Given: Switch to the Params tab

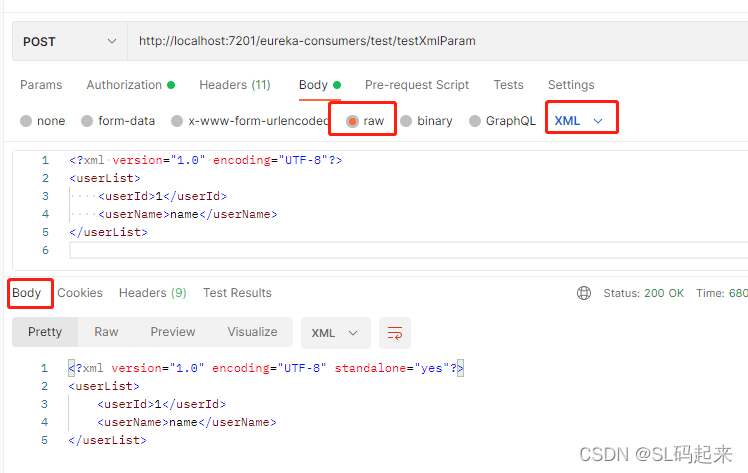Looking at the screenshot, I should point(41,85).
